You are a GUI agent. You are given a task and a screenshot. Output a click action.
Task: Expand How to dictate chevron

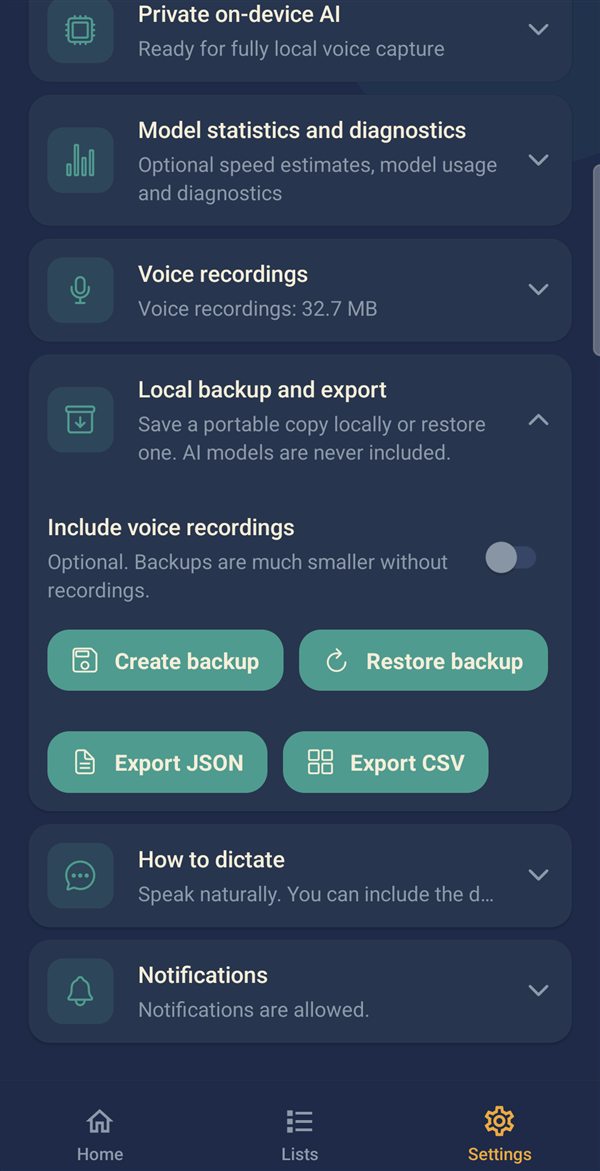[x=539, y=875]
